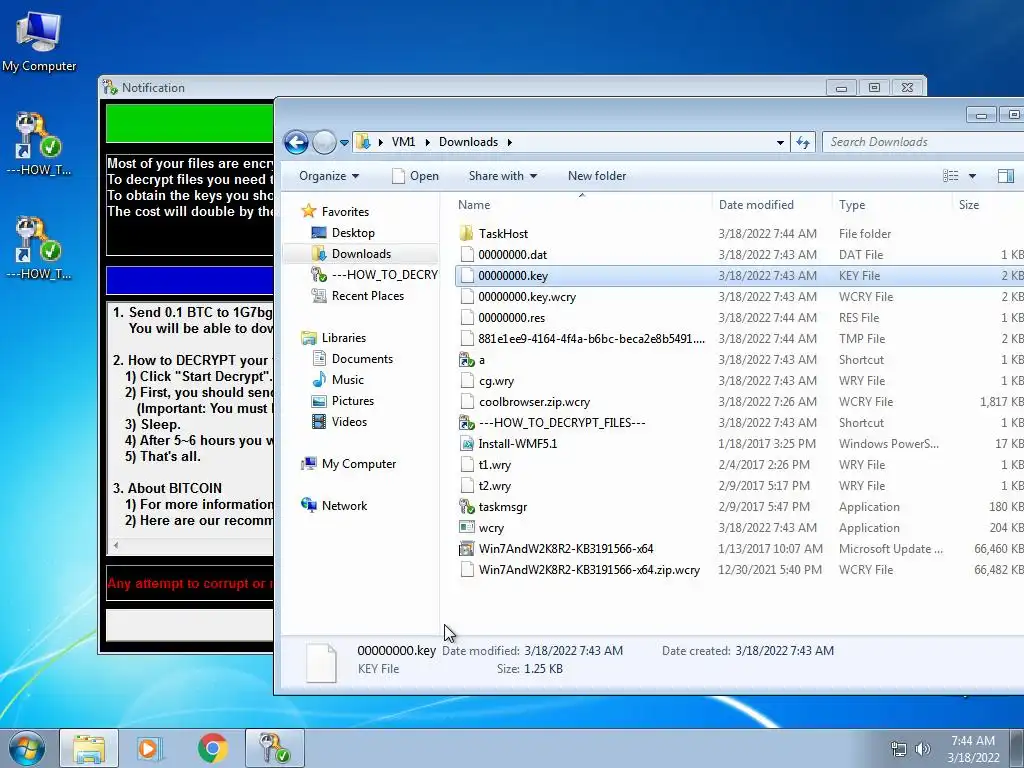Viewport: 1024px width, 768px height.
Task: Expand arrow after VM1 breadcrumb
Action: (x=427, y=142)
